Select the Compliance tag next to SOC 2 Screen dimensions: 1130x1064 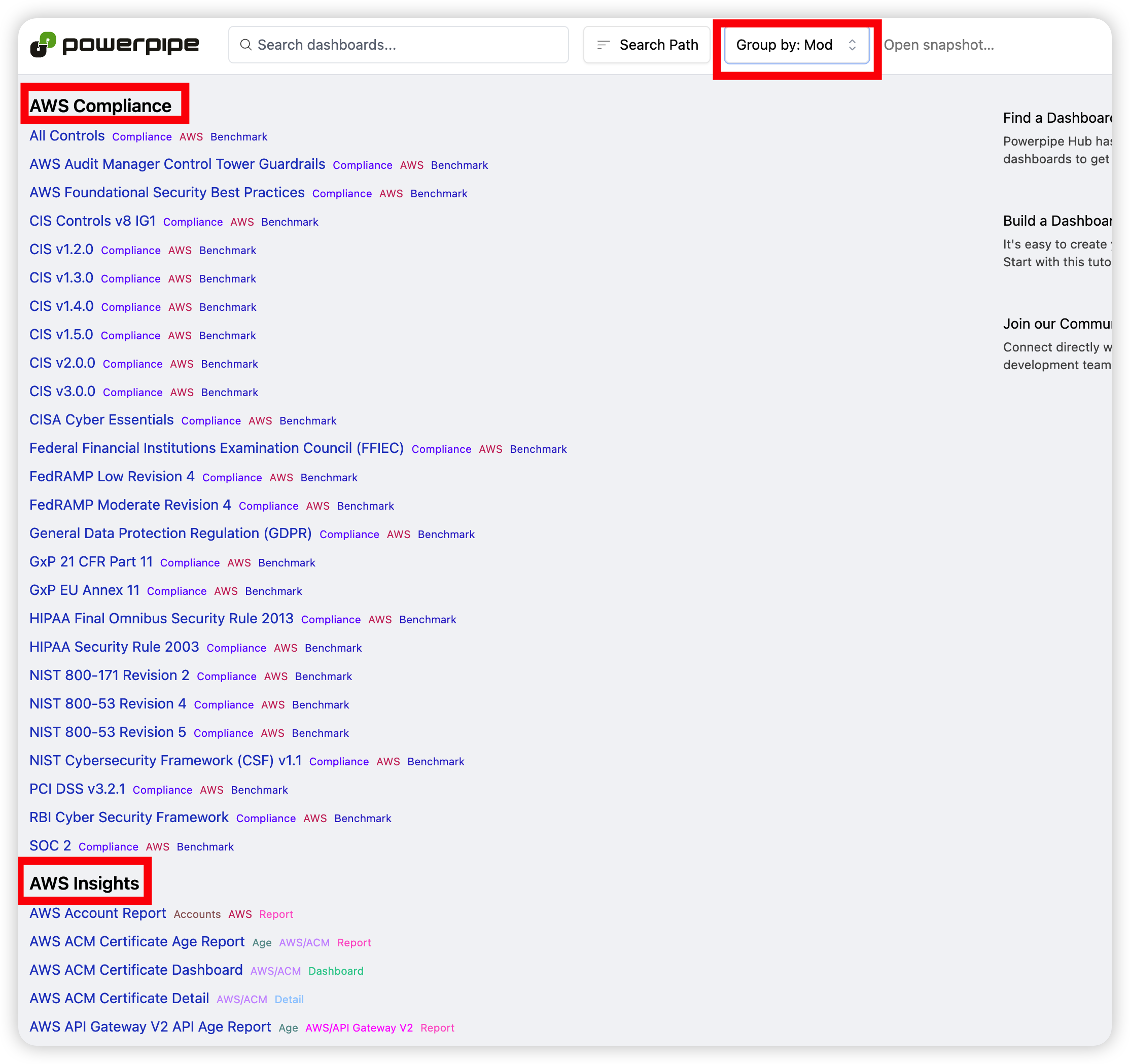pos(108,846)
